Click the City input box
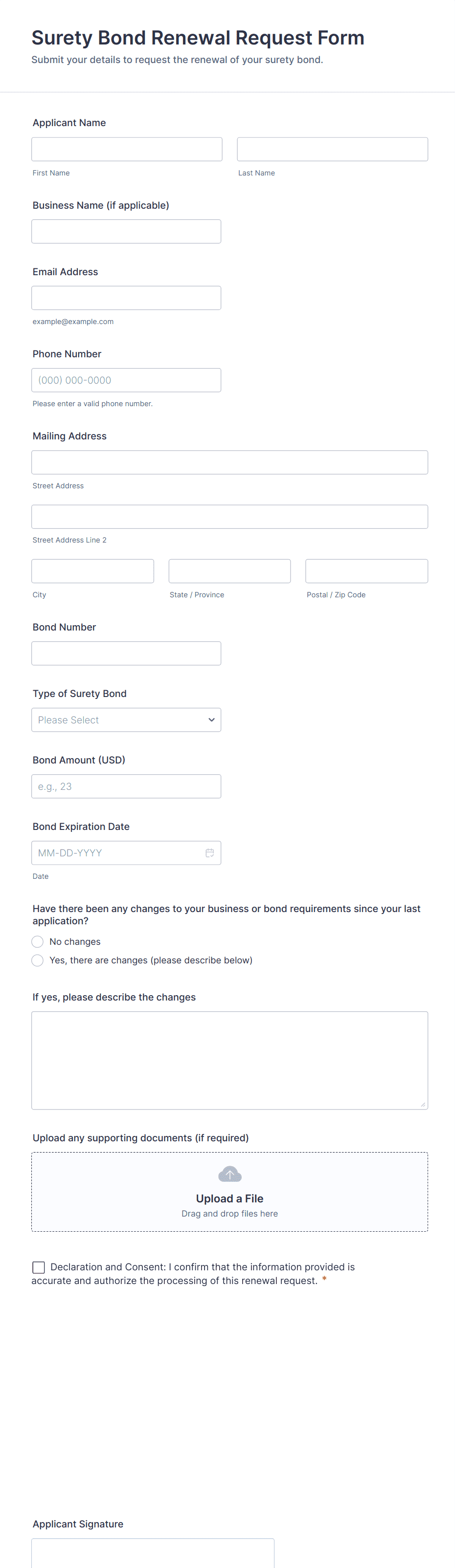Viewport: 455px width, 1568px height. tap(92, 571)
